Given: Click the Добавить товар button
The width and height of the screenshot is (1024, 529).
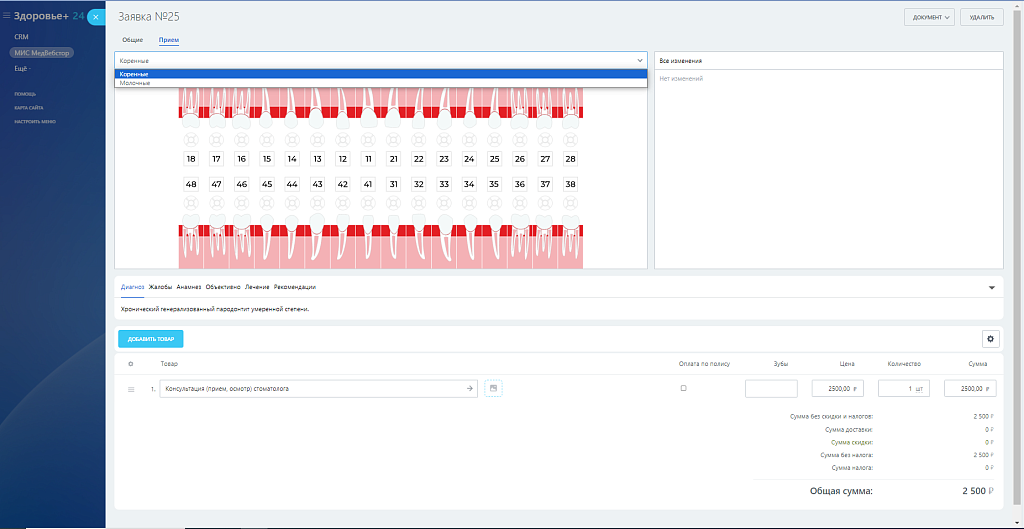Looking at the screenshot, I should pos(150,339).
